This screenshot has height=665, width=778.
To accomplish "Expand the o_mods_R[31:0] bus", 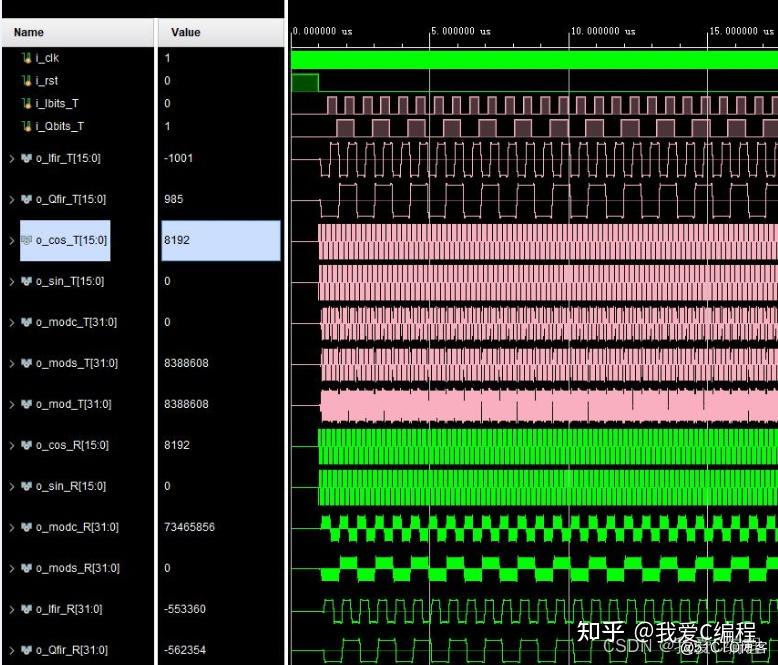I will (12, 569).
